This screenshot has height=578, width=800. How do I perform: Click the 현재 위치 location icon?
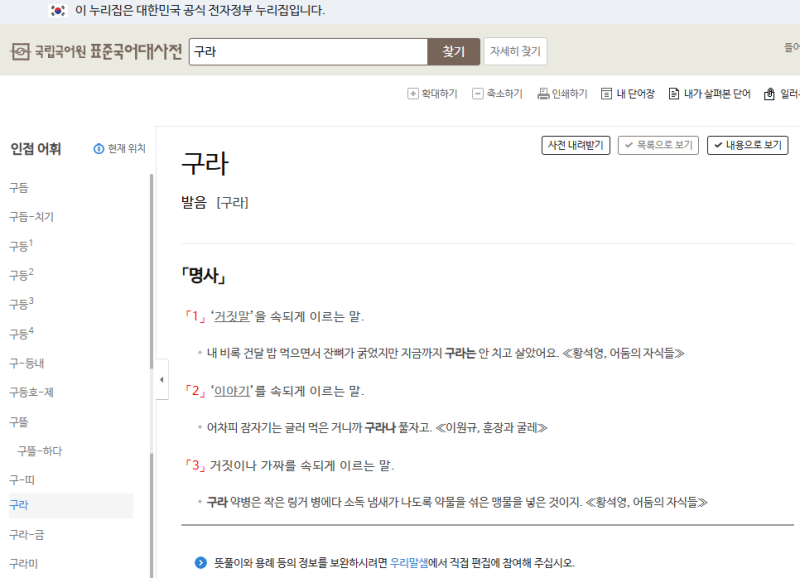pyautogui.click(x=98, y=148)
